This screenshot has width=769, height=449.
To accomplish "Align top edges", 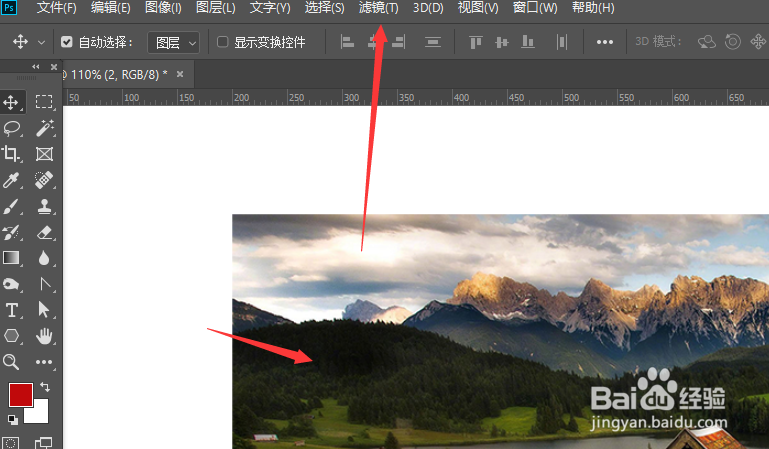I will coord(476,42).
